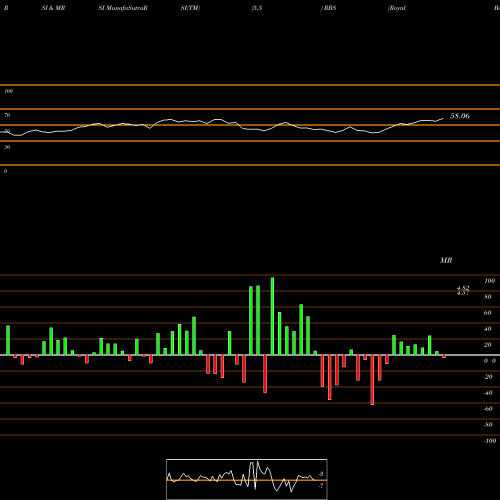Click the 40 axis label in MR panel
Screen dimensions: 500x500
[488, 329]
